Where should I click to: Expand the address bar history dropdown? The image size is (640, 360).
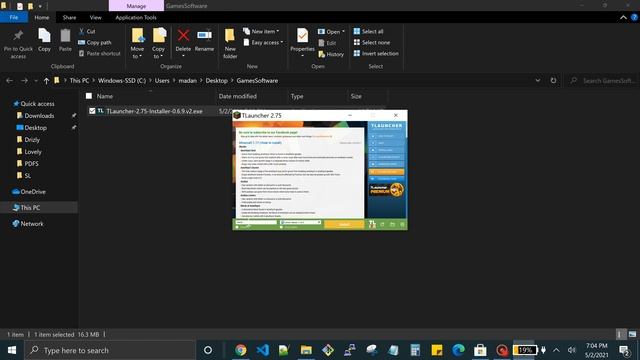point(538,80)
